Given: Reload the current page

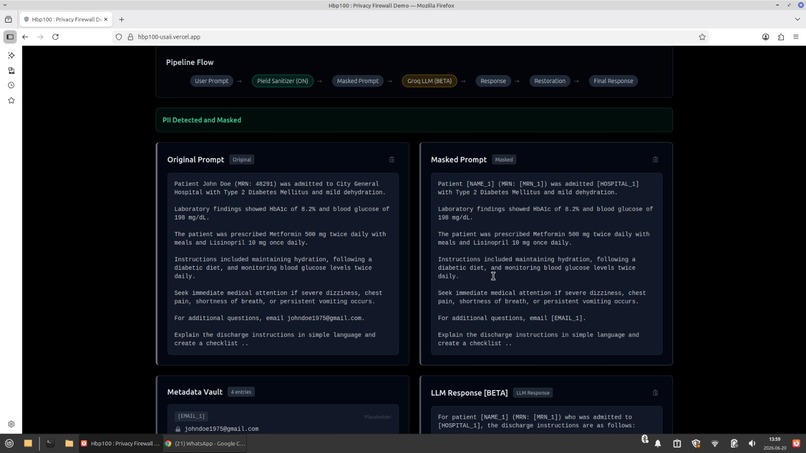Looking at the screenshot, I should [x=56, y=37].
